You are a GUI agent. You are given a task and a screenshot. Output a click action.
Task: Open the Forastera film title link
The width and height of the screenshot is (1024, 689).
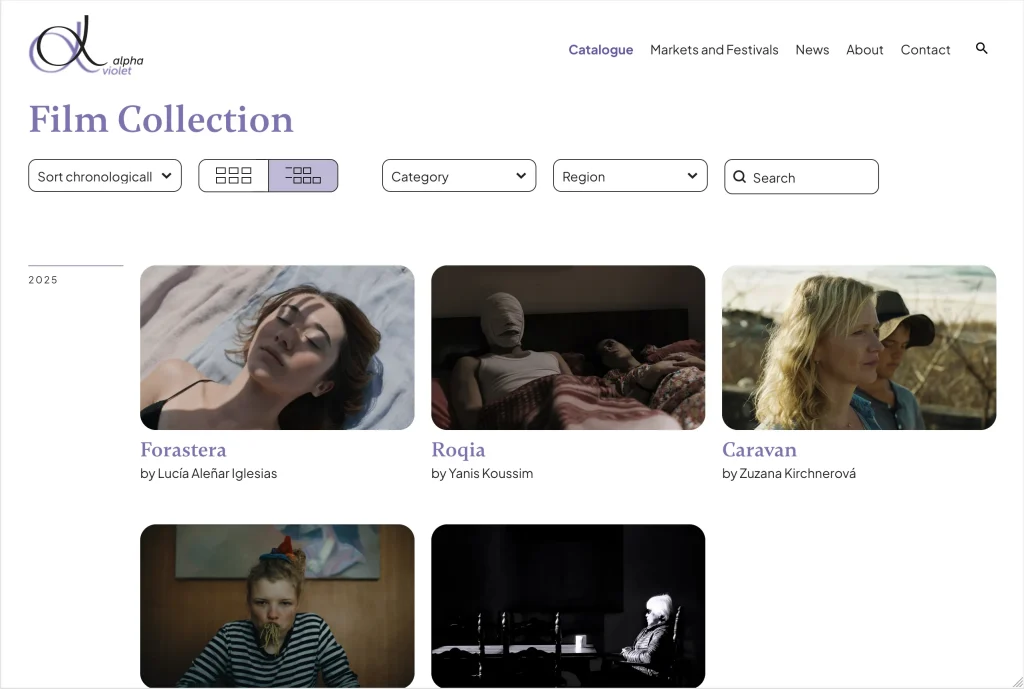(x=184, y=450)
